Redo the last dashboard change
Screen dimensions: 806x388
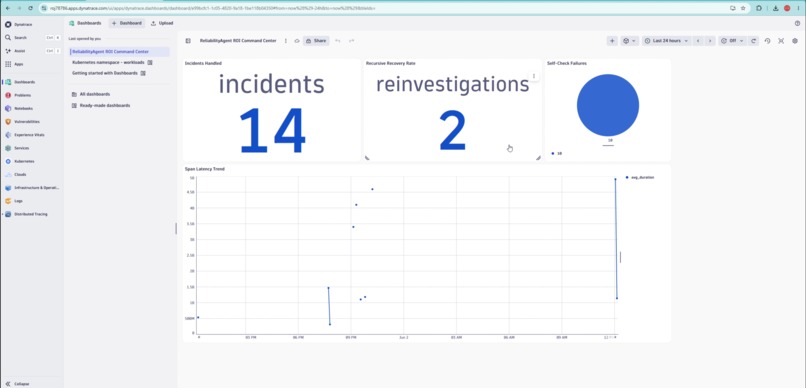click(x=352, y=41)
